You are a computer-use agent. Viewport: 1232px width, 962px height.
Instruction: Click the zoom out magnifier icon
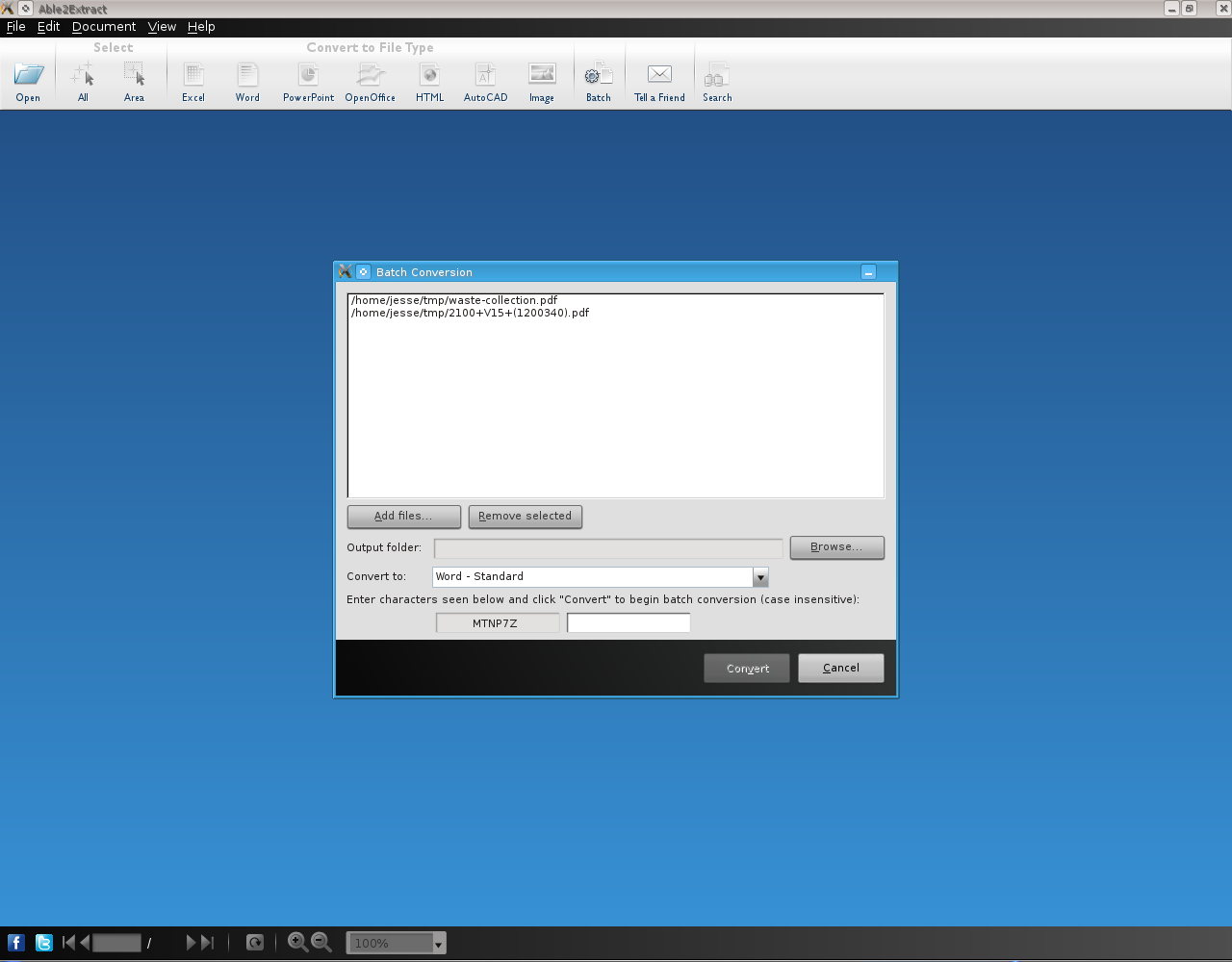[321, 943]
